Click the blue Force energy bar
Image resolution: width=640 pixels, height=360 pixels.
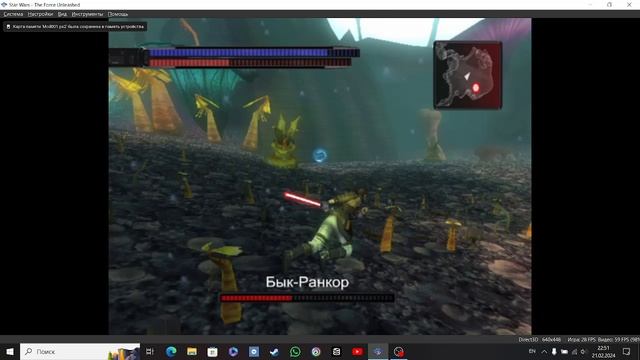(253, 52)
